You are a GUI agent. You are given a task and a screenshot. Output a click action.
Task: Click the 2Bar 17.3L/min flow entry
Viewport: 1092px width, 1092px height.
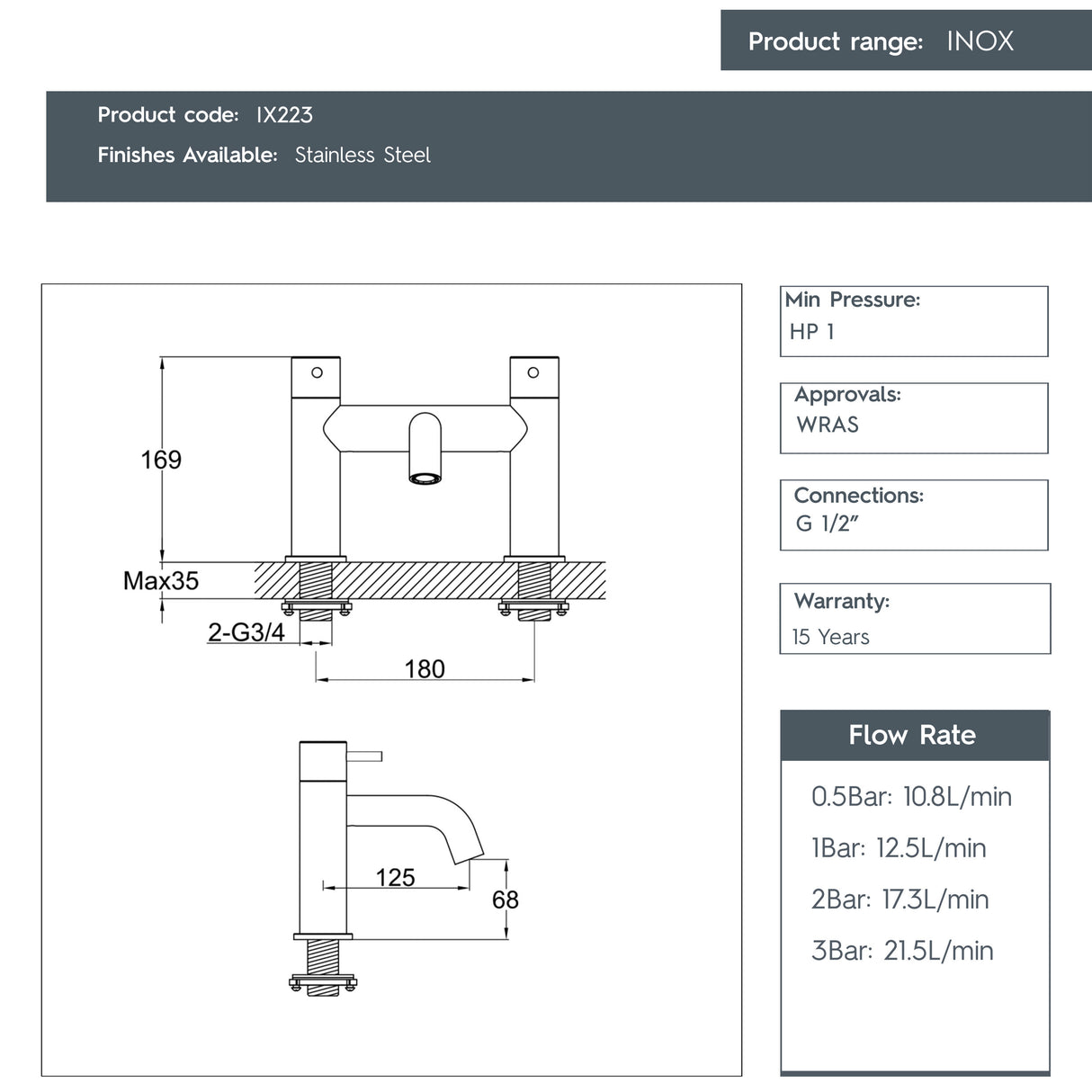[900, 899]
